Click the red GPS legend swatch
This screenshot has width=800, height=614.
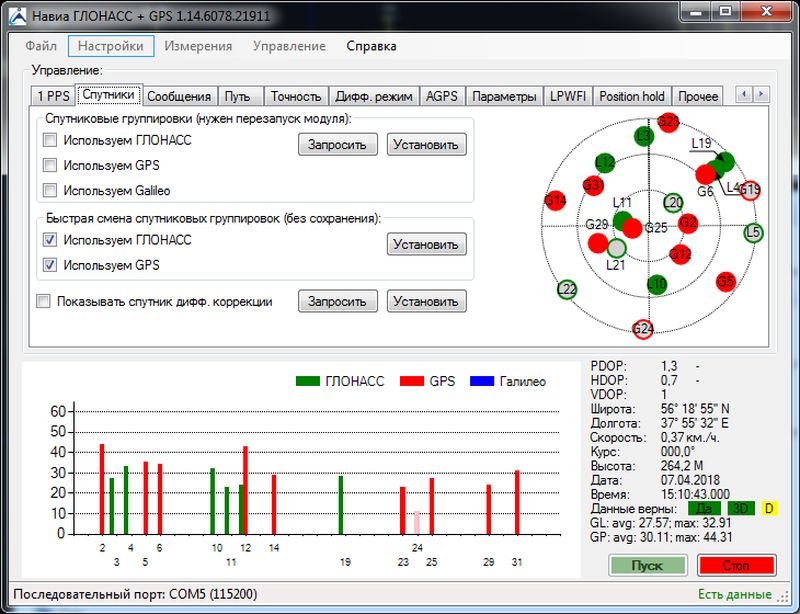click(412, 381)
